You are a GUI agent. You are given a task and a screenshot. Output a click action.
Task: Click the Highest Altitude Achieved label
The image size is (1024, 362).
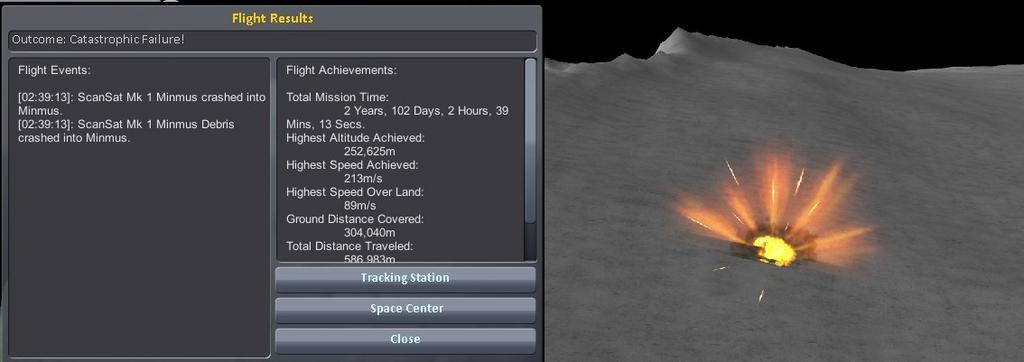pyautogui.click(x=355, y=138)
